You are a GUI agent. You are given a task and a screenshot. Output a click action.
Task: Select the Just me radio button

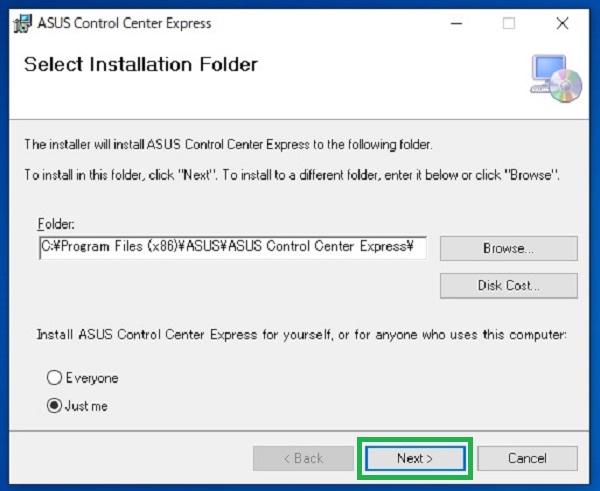click(x=54, y=406)
